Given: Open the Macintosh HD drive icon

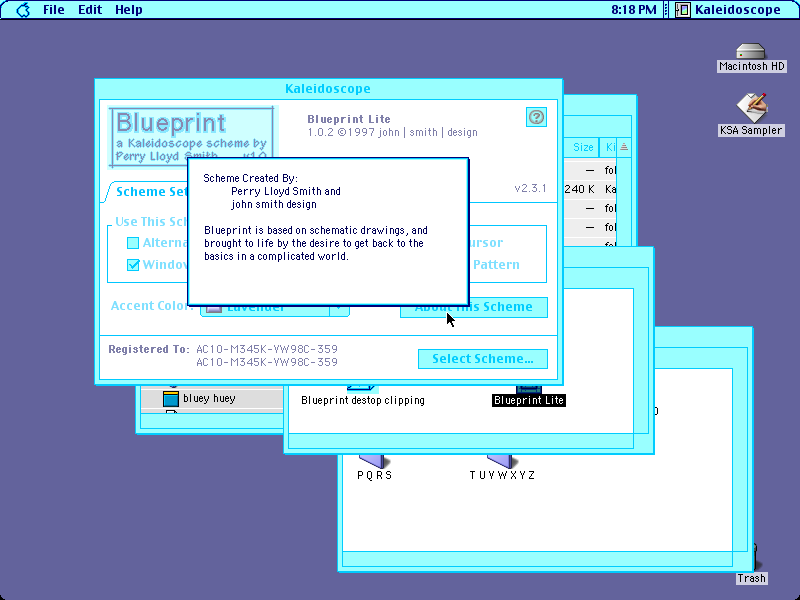Looking at the screenshot, I should [x=751, y=52].
